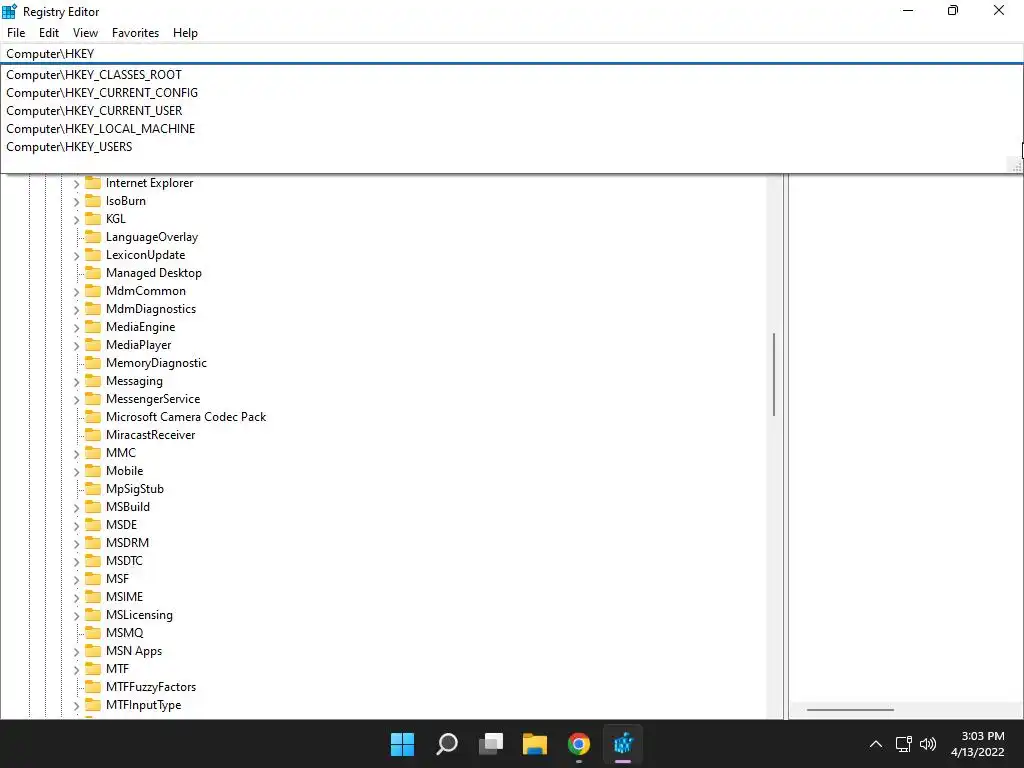Click the MiracastReceiver folder icon
Viewport: 1024px width, 768px height.
click(x=93, y=434)
